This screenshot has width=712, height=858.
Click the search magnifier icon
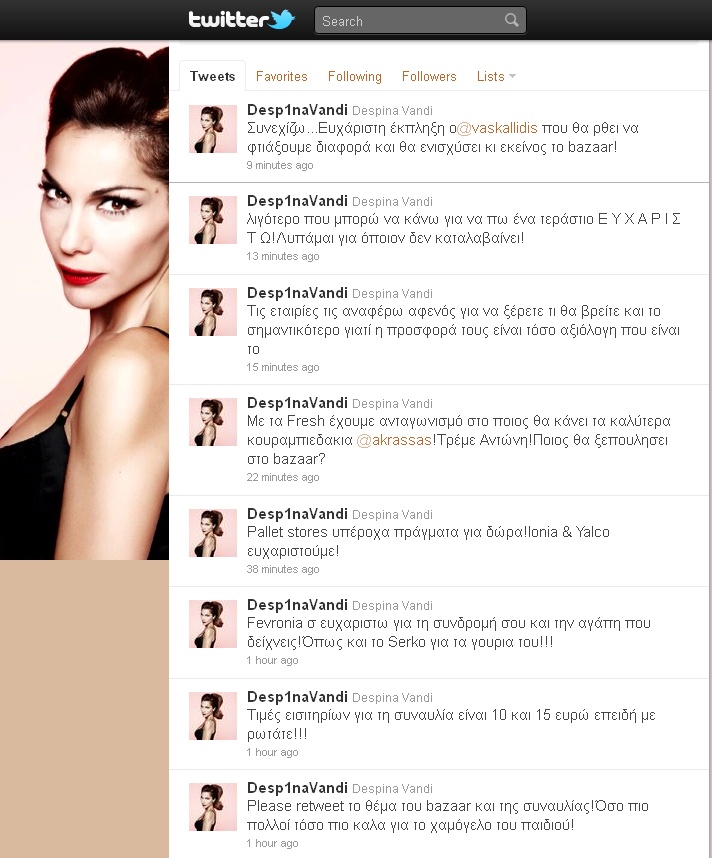tap(511, 21)
